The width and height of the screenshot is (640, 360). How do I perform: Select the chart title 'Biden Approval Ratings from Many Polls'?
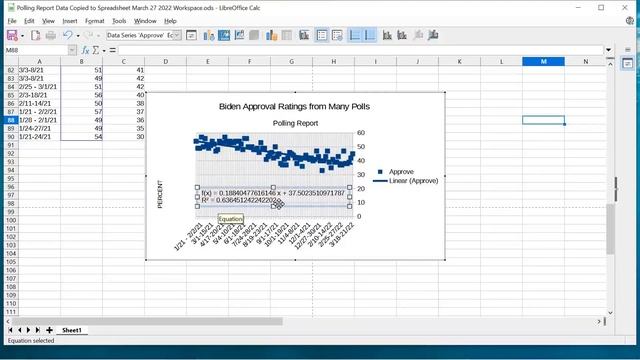click(x=294, y=107)
